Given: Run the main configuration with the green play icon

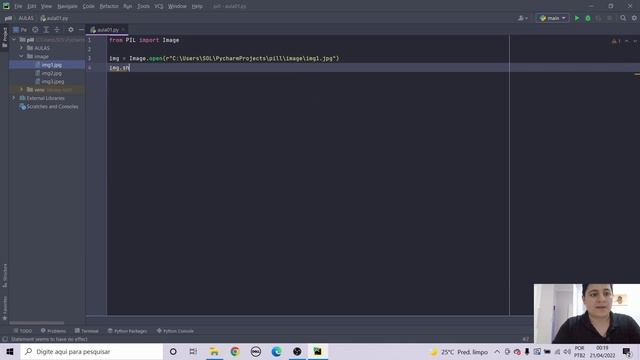Looking at the screenshot, I should 577,18.
